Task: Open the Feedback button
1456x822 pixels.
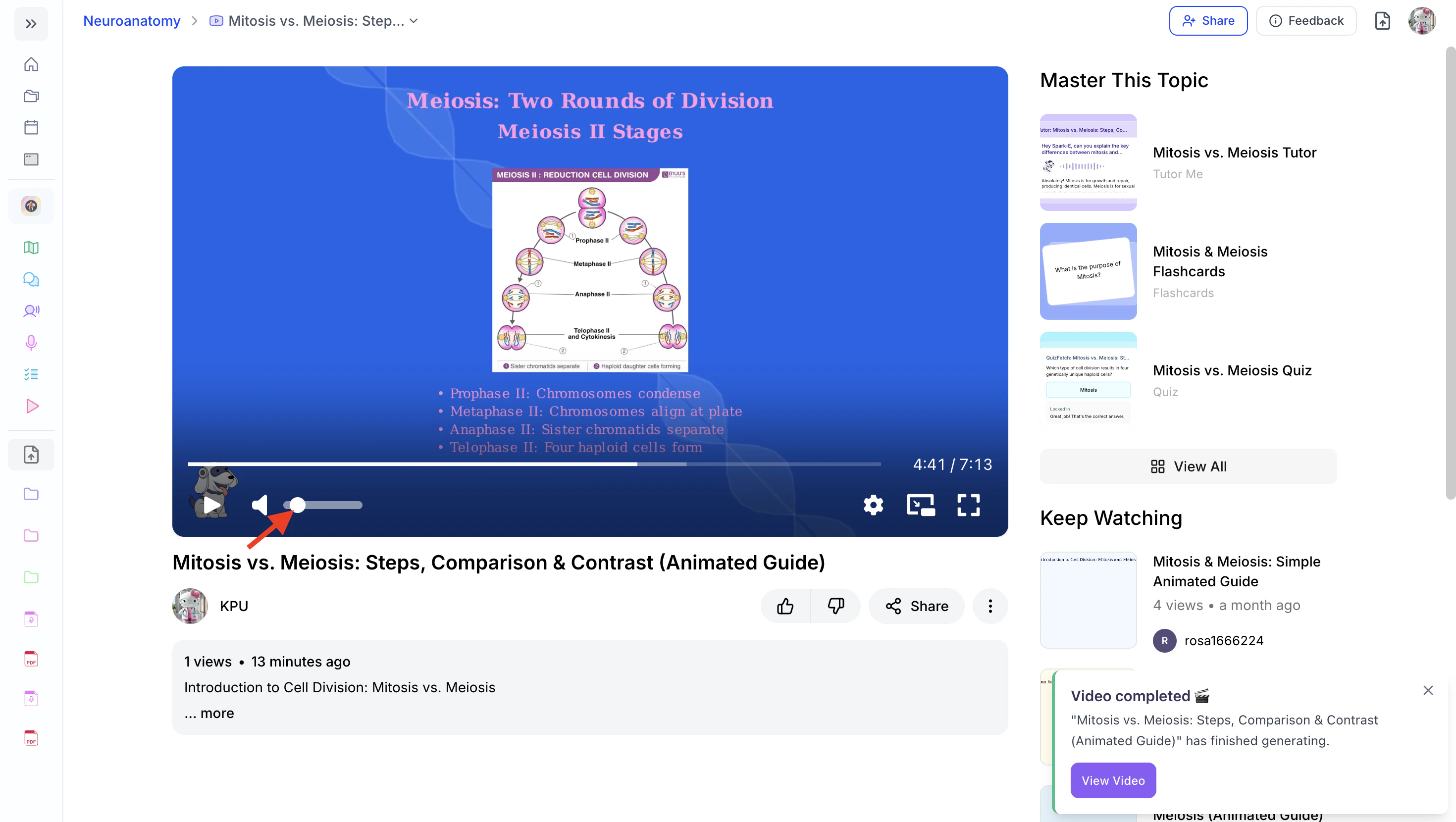Action: (x=1305, y=21)
